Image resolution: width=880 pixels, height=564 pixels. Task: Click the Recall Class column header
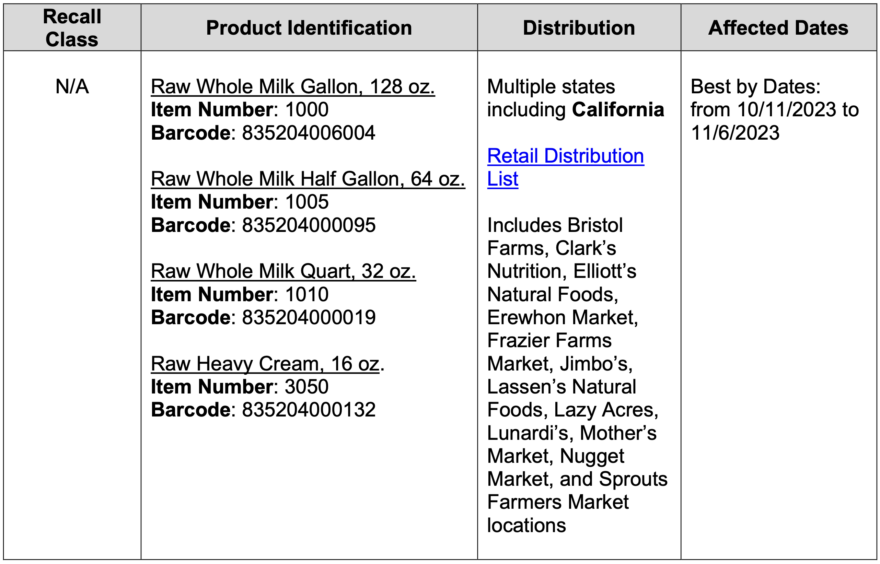click(x=72, y=27)
